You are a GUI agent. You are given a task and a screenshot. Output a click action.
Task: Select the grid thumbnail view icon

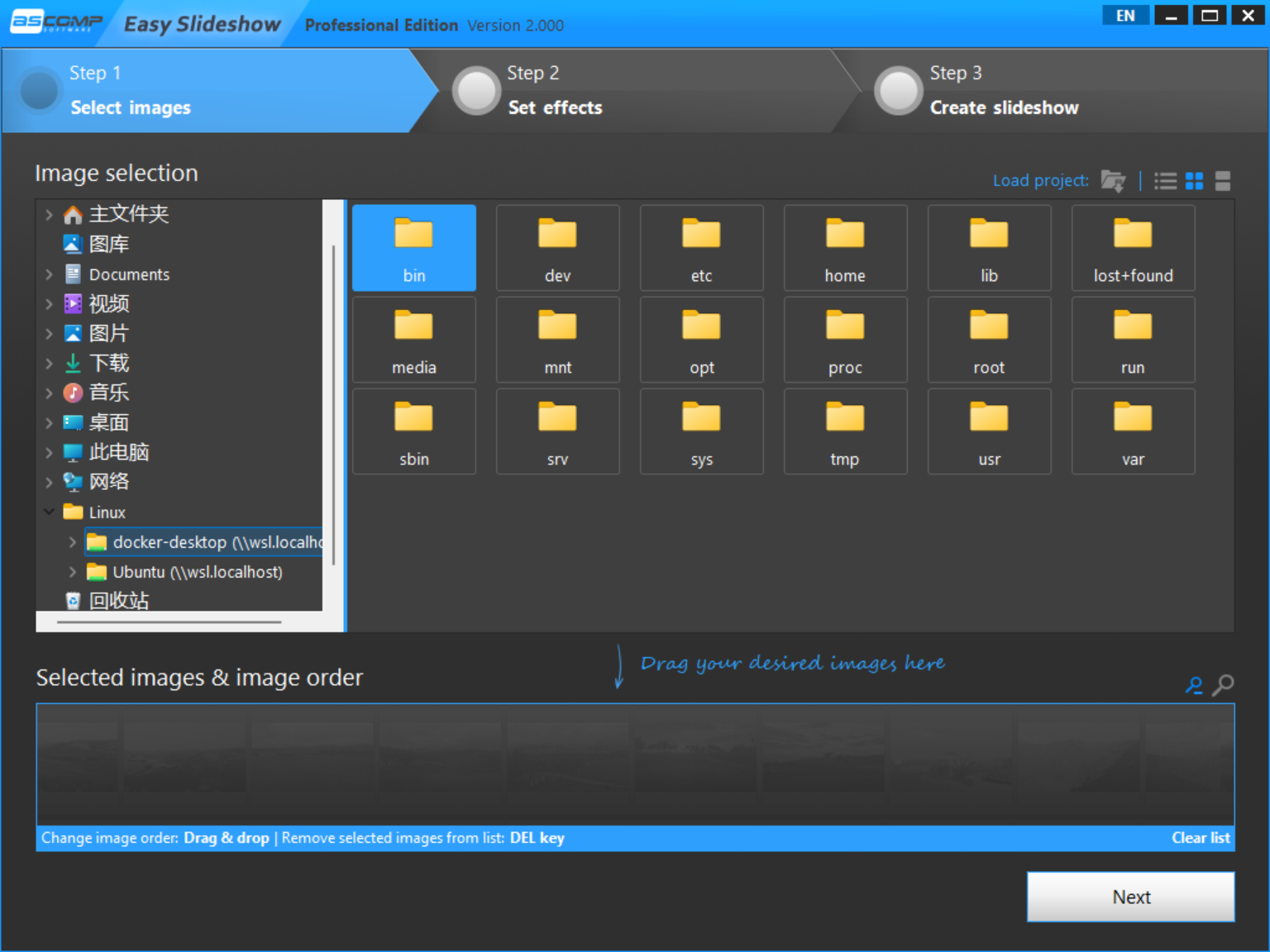pos(1194,180)
